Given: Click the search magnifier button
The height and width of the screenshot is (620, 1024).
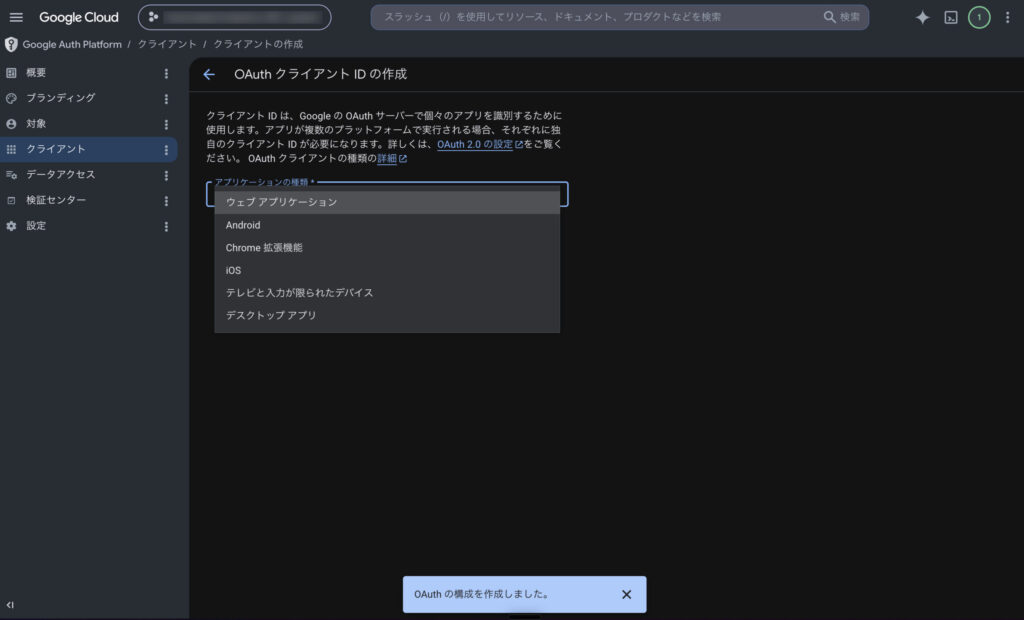Looking at the screenshot, I should pyautogui.click(x=842, y=17).
